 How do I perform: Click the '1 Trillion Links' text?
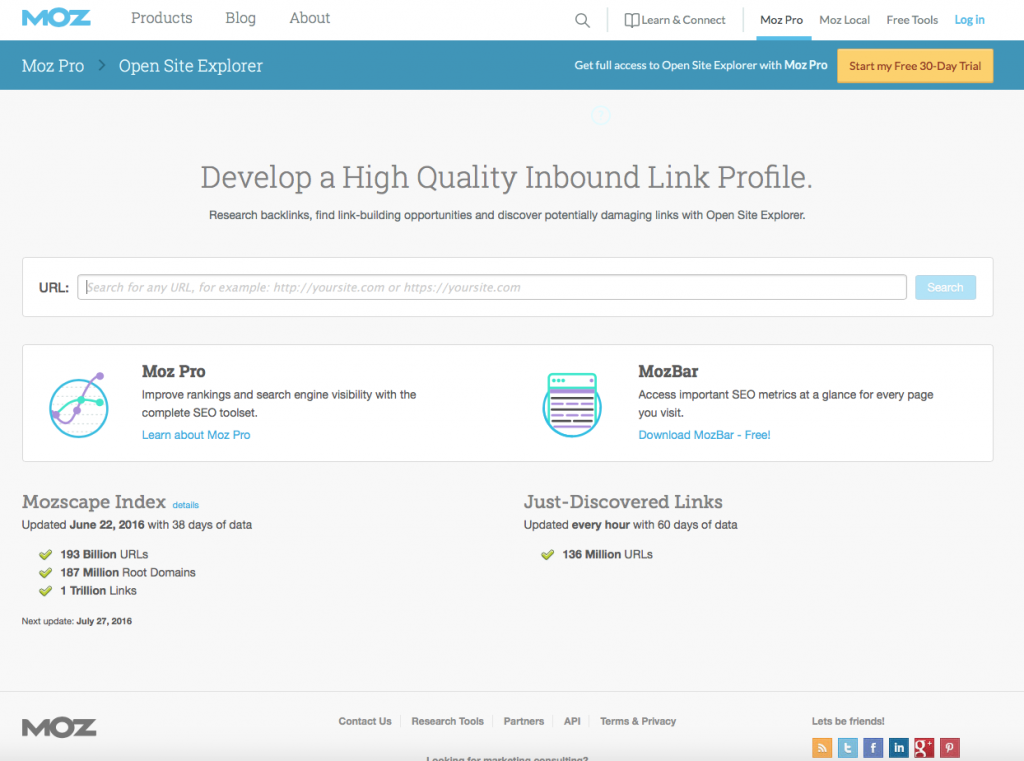click(x=99, y=591)
